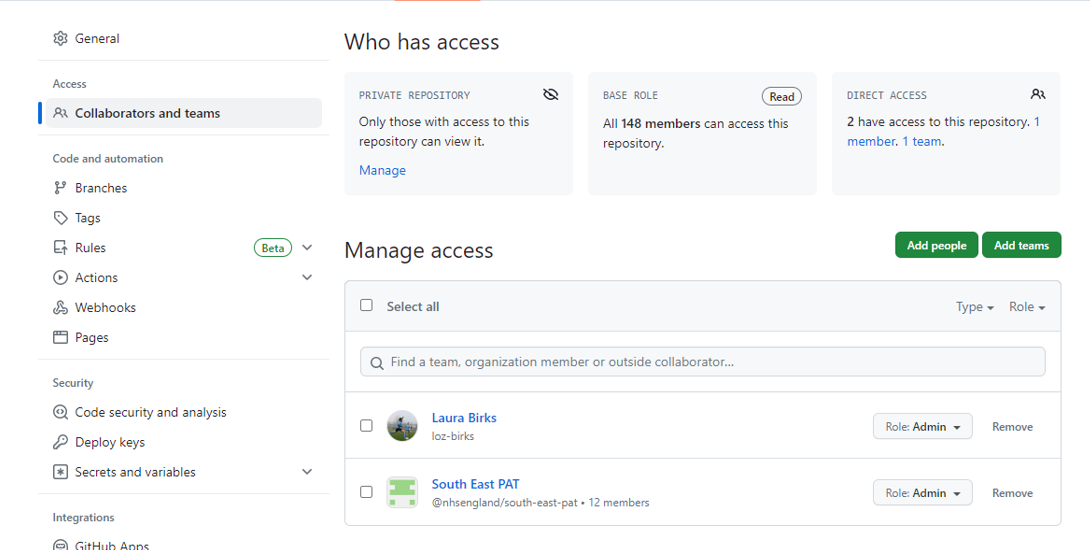Expand the Actions settings chevron

pos(307,277)
